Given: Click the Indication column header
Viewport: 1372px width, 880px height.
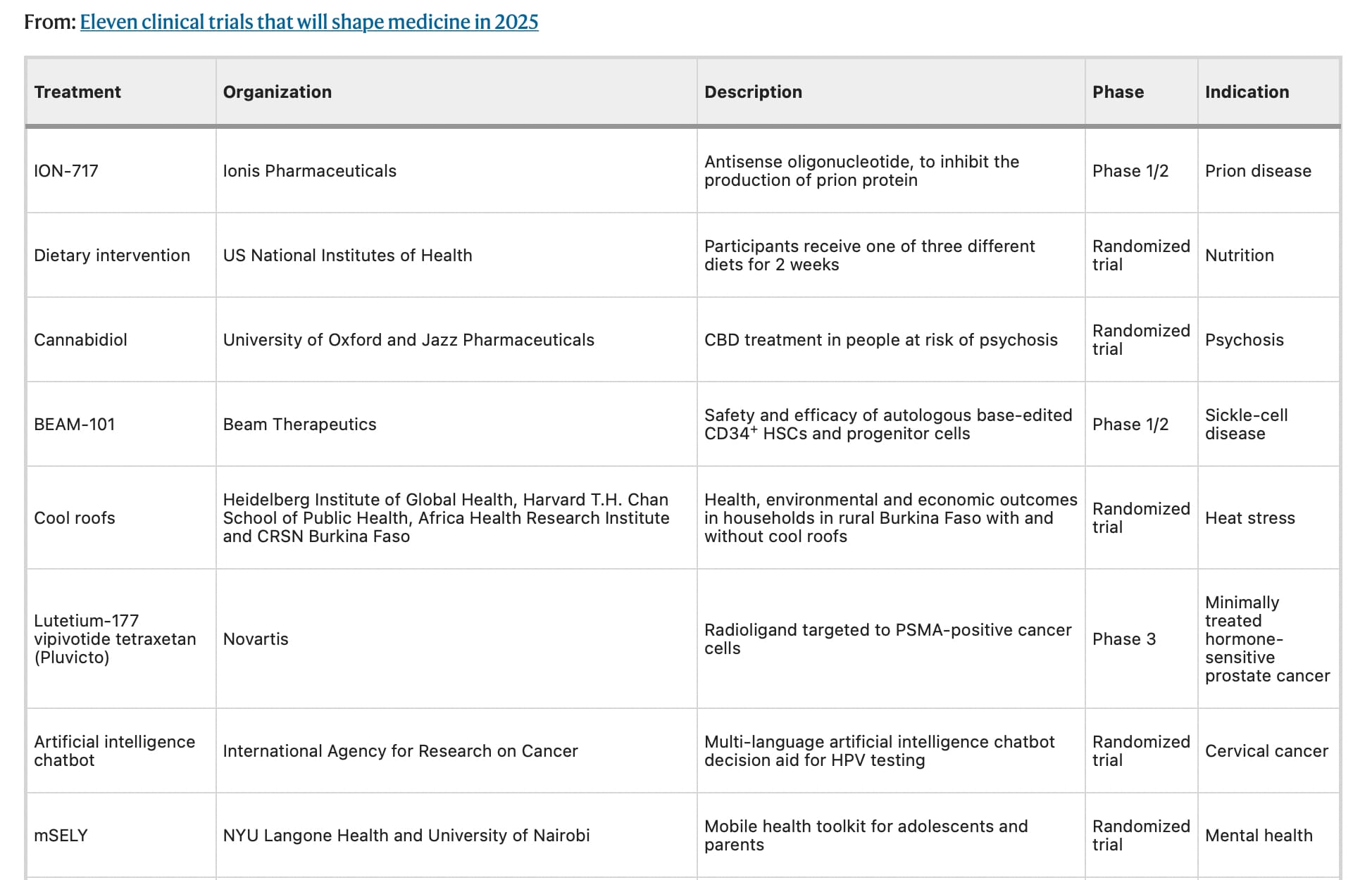Looking at the screenshot, I should tap(1268, 92).
